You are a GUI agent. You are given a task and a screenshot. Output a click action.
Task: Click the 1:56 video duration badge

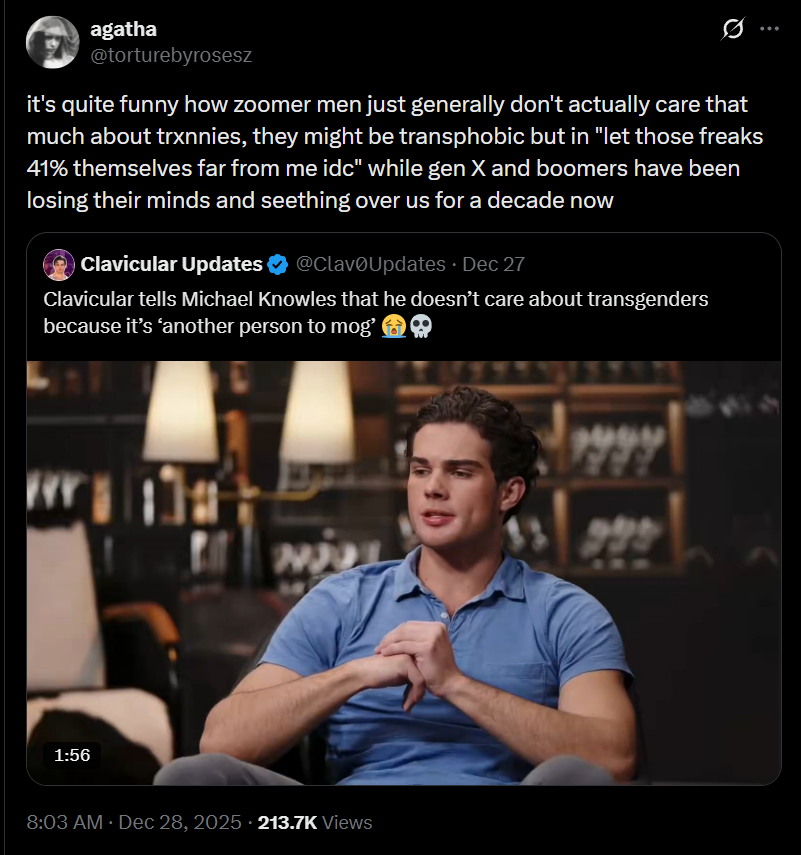coord(71,755)
